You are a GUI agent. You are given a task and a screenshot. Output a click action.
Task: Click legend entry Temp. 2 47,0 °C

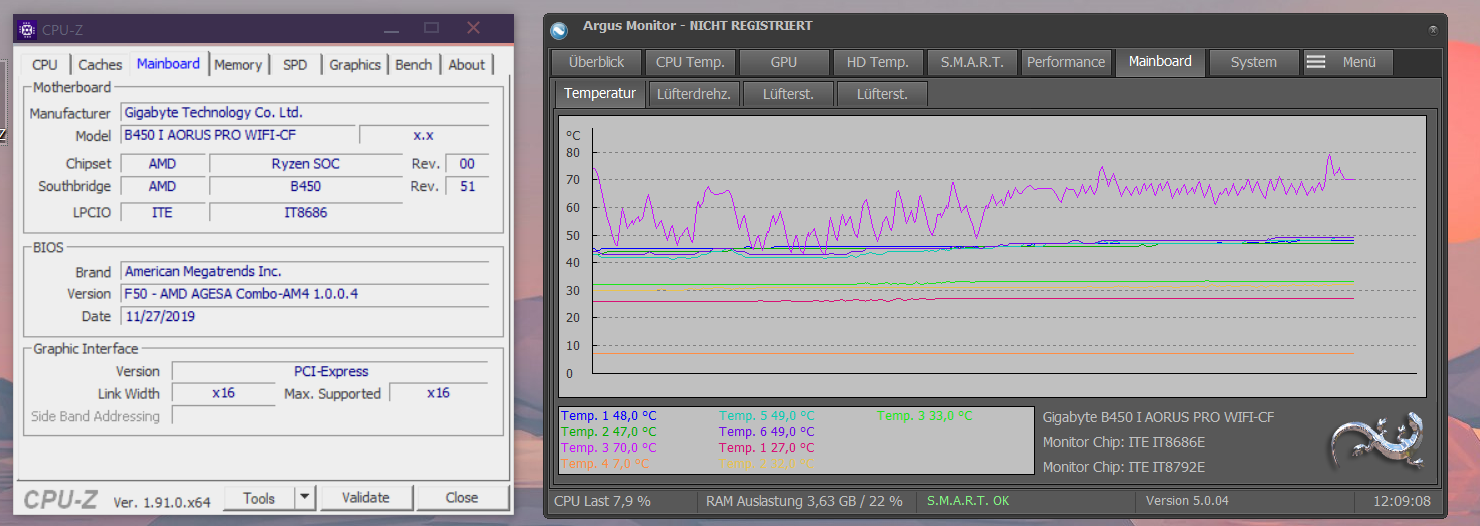click(x=609, y=431)
